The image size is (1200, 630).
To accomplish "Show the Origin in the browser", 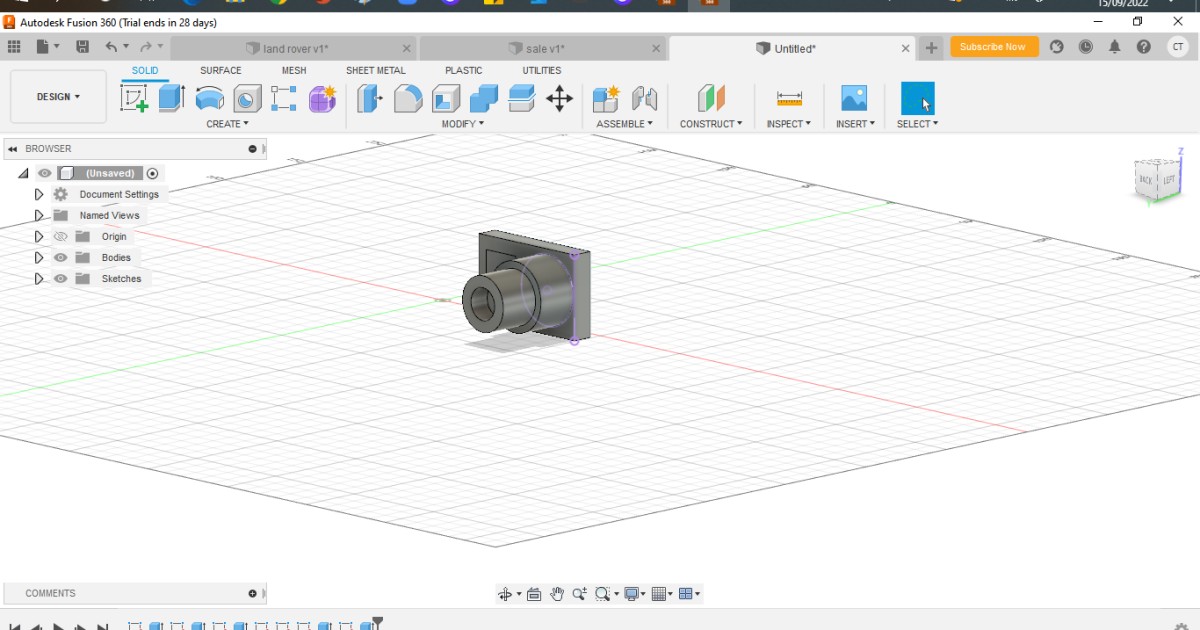I will [60, 236].
